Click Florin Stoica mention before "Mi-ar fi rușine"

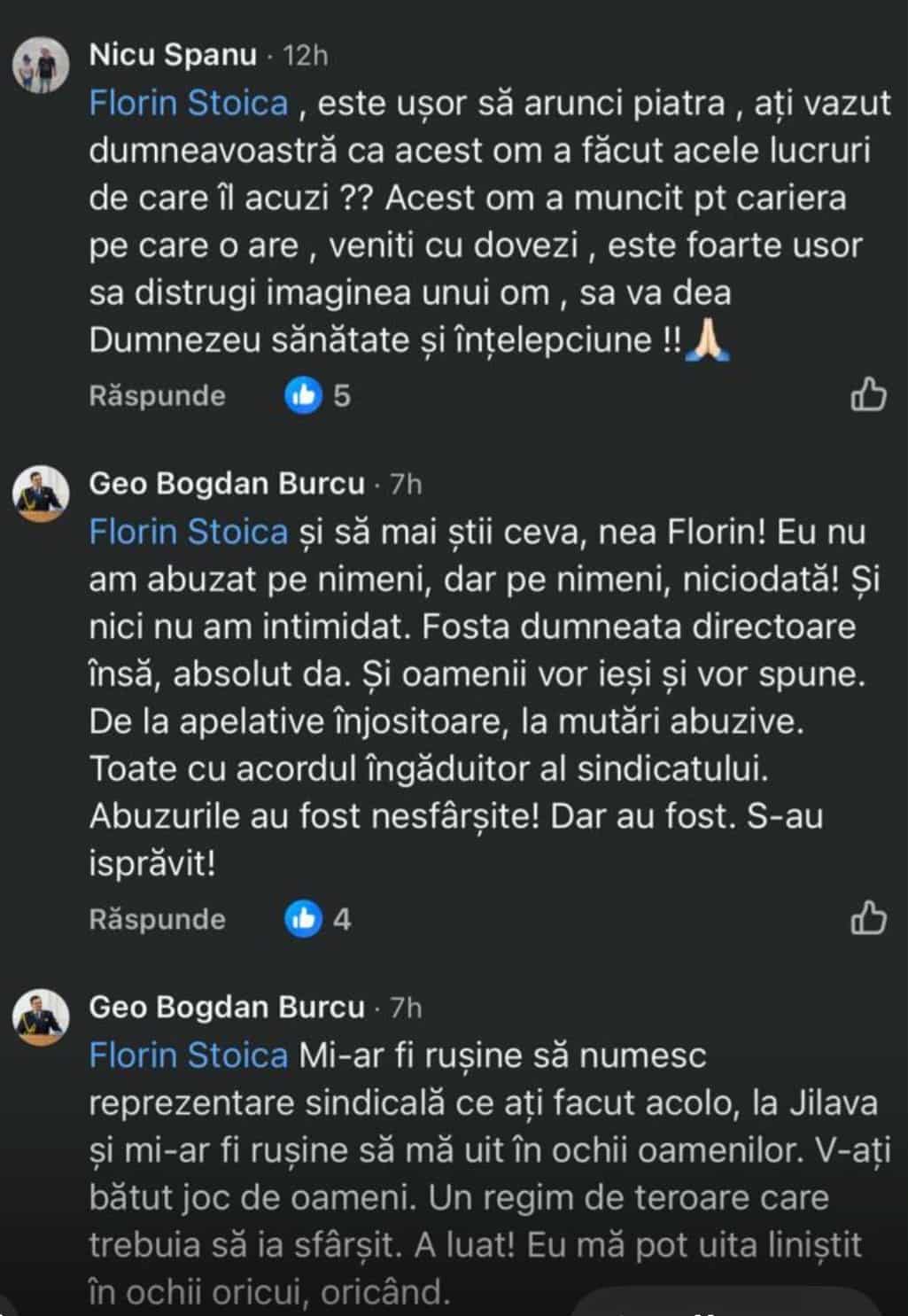pos(189,1055)
